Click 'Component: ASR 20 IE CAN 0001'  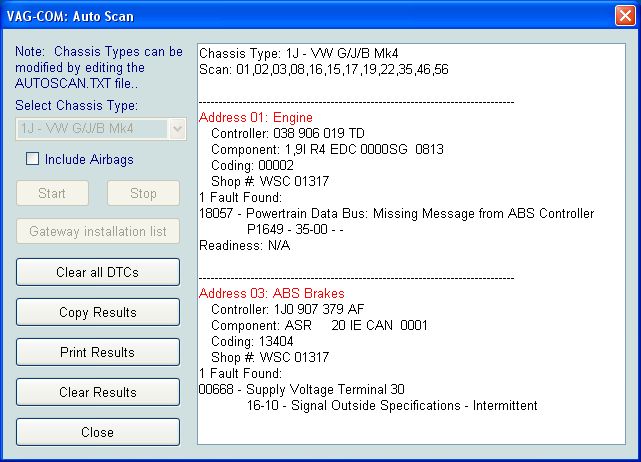319,325
